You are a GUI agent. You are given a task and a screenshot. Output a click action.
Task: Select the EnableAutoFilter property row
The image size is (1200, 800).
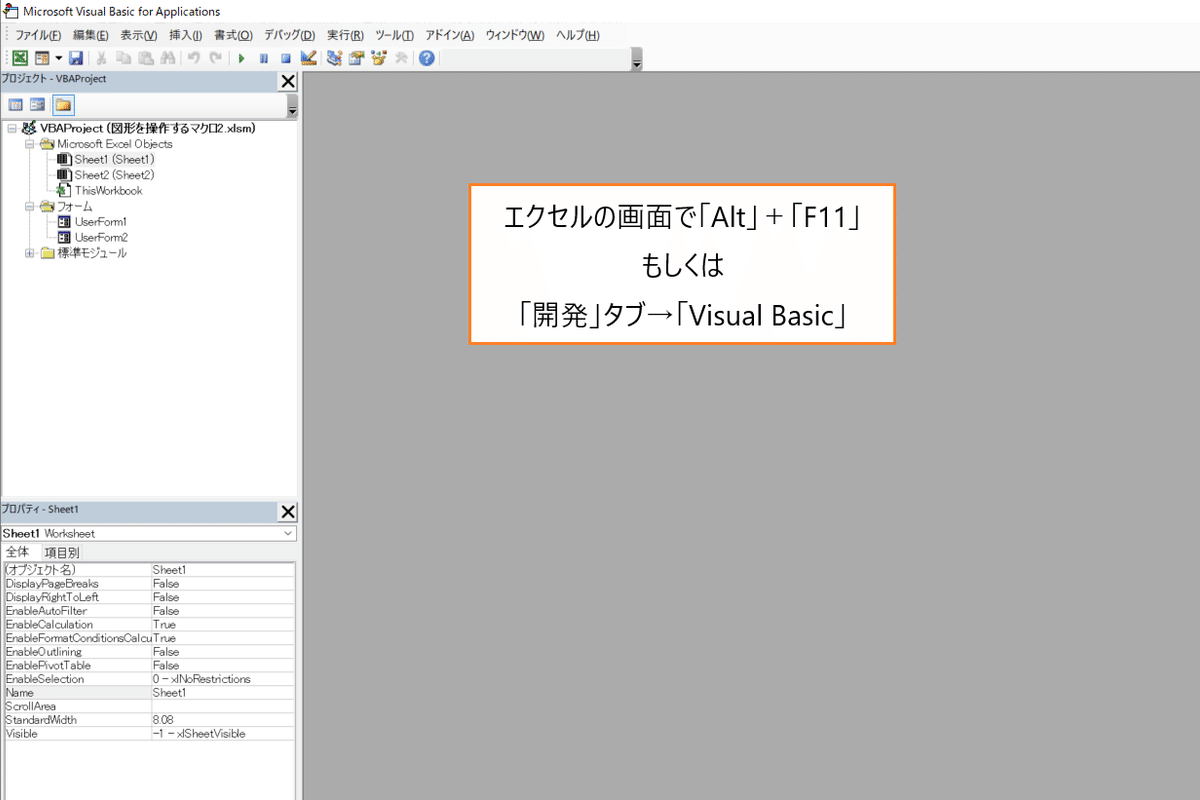point(149,610)
